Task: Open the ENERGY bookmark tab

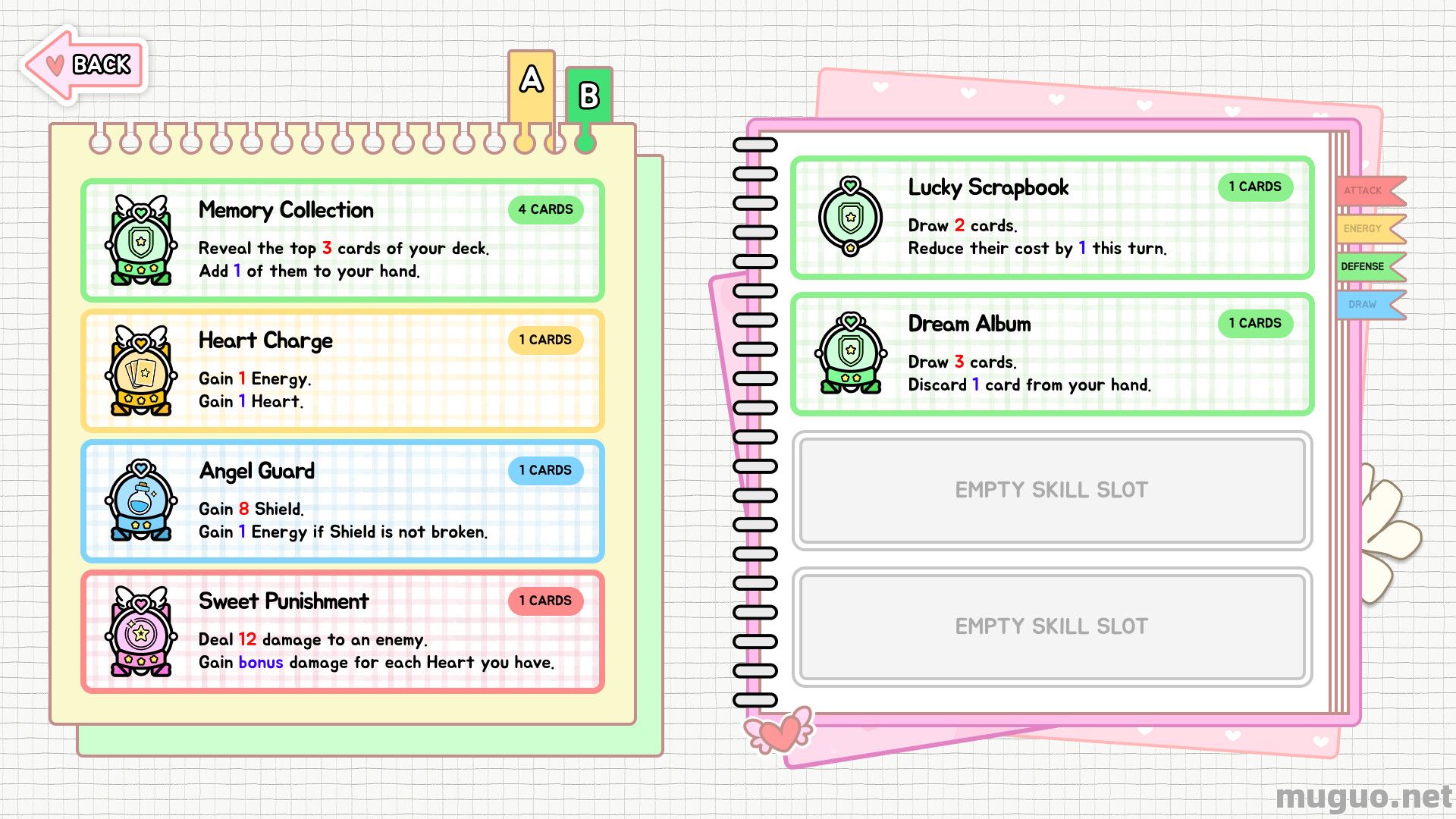Action: coord(1371,228)
